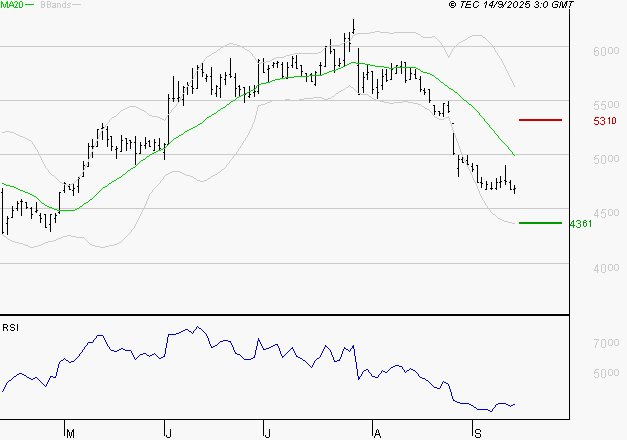Click the green 4361 support label
This screenshot has width=627, height=440.
click(579, 223)
